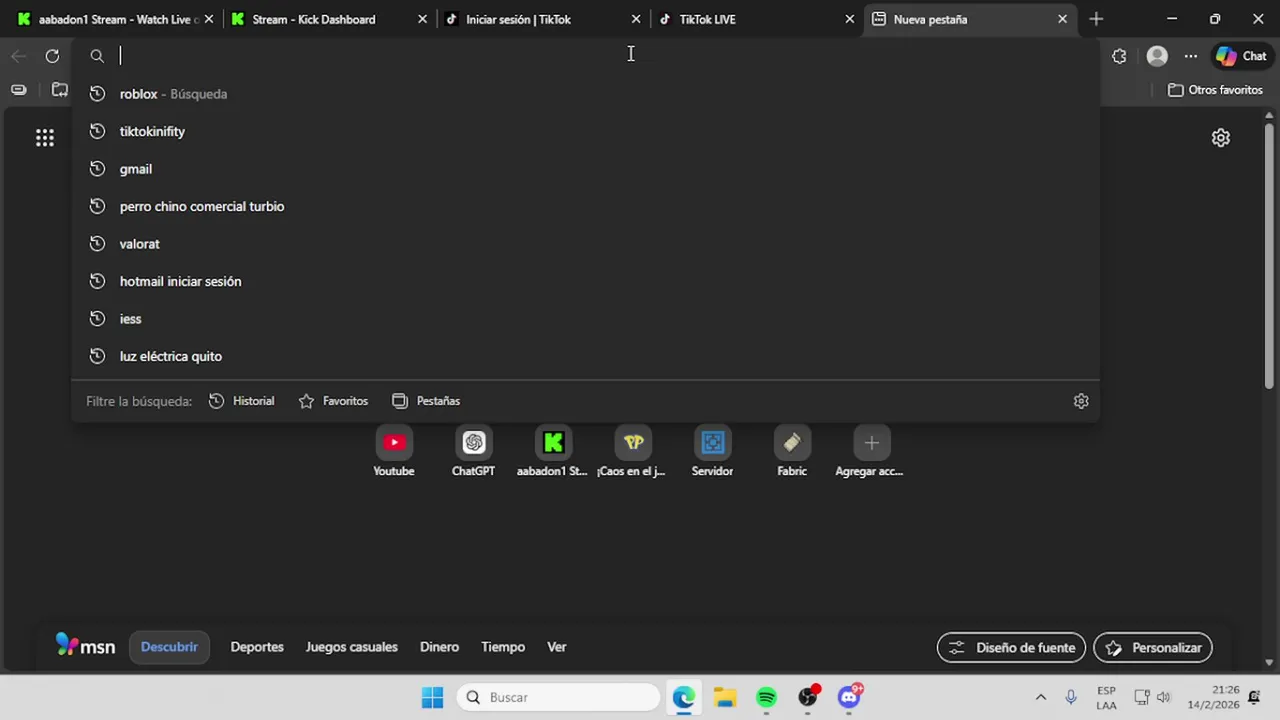Viewport: 1280px width, 720px height.
Task: Open the Fabric quick link tile
Action: [x=792, y=452]
